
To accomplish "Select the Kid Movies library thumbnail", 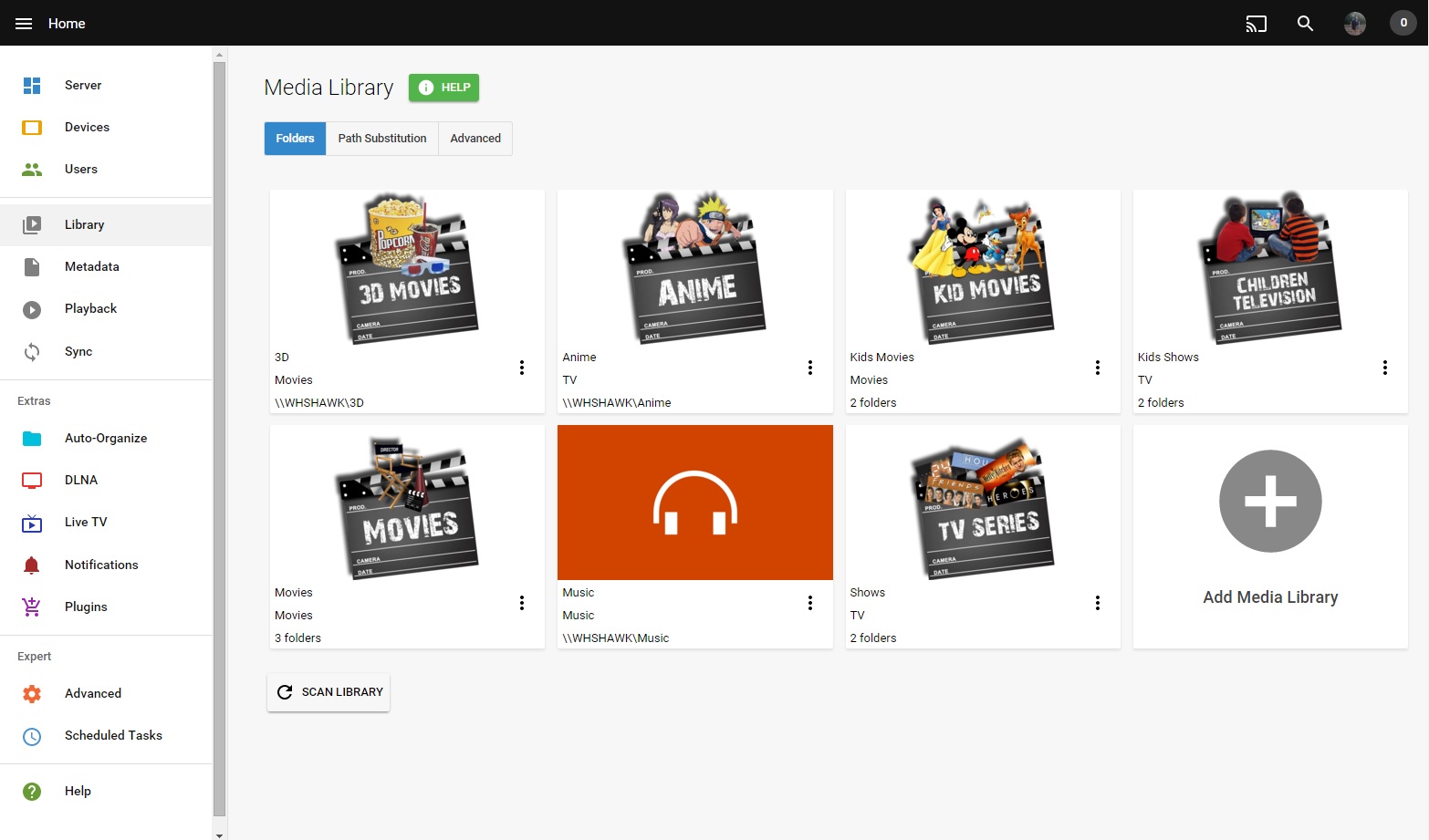I will (x=982, y=267).
